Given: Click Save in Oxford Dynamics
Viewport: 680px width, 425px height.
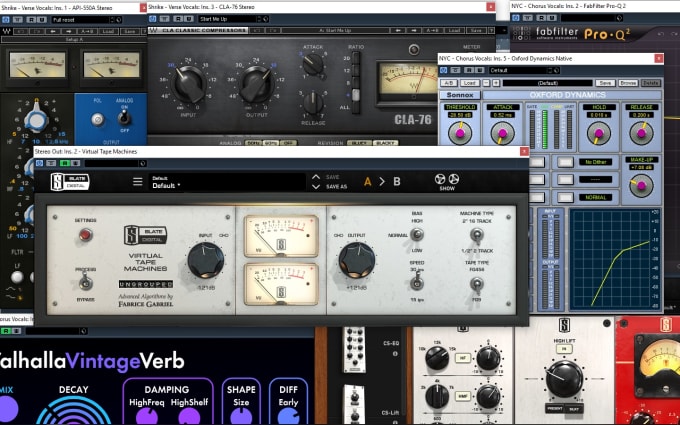Looking at the screenshot, I should (605, 83).
